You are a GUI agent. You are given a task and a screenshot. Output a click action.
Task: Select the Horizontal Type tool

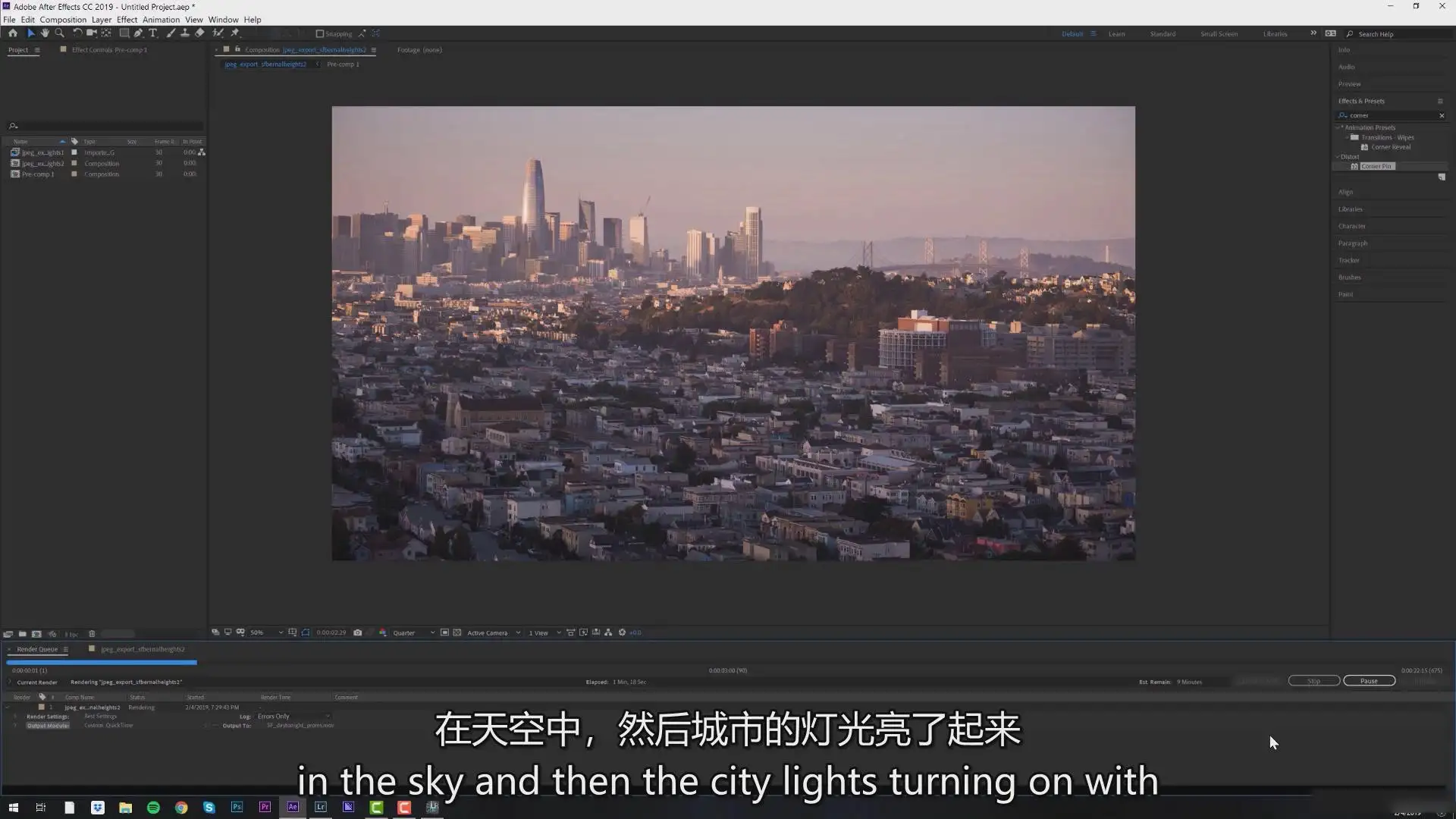[152, 33]
